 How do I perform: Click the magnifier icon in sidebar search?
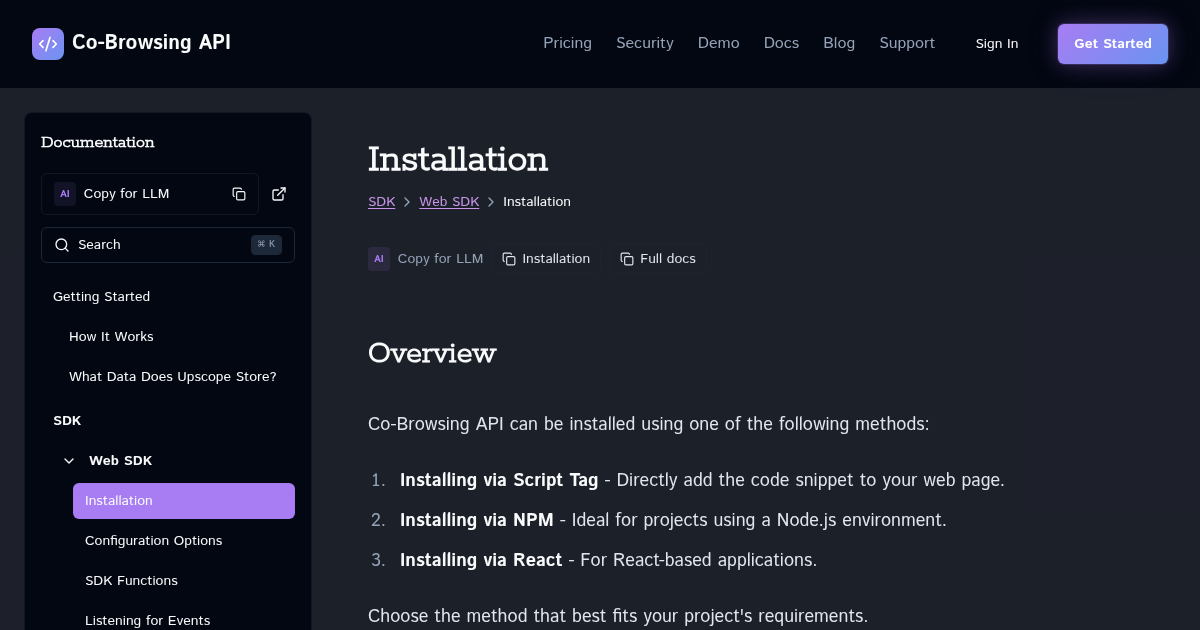coord(62,245)
